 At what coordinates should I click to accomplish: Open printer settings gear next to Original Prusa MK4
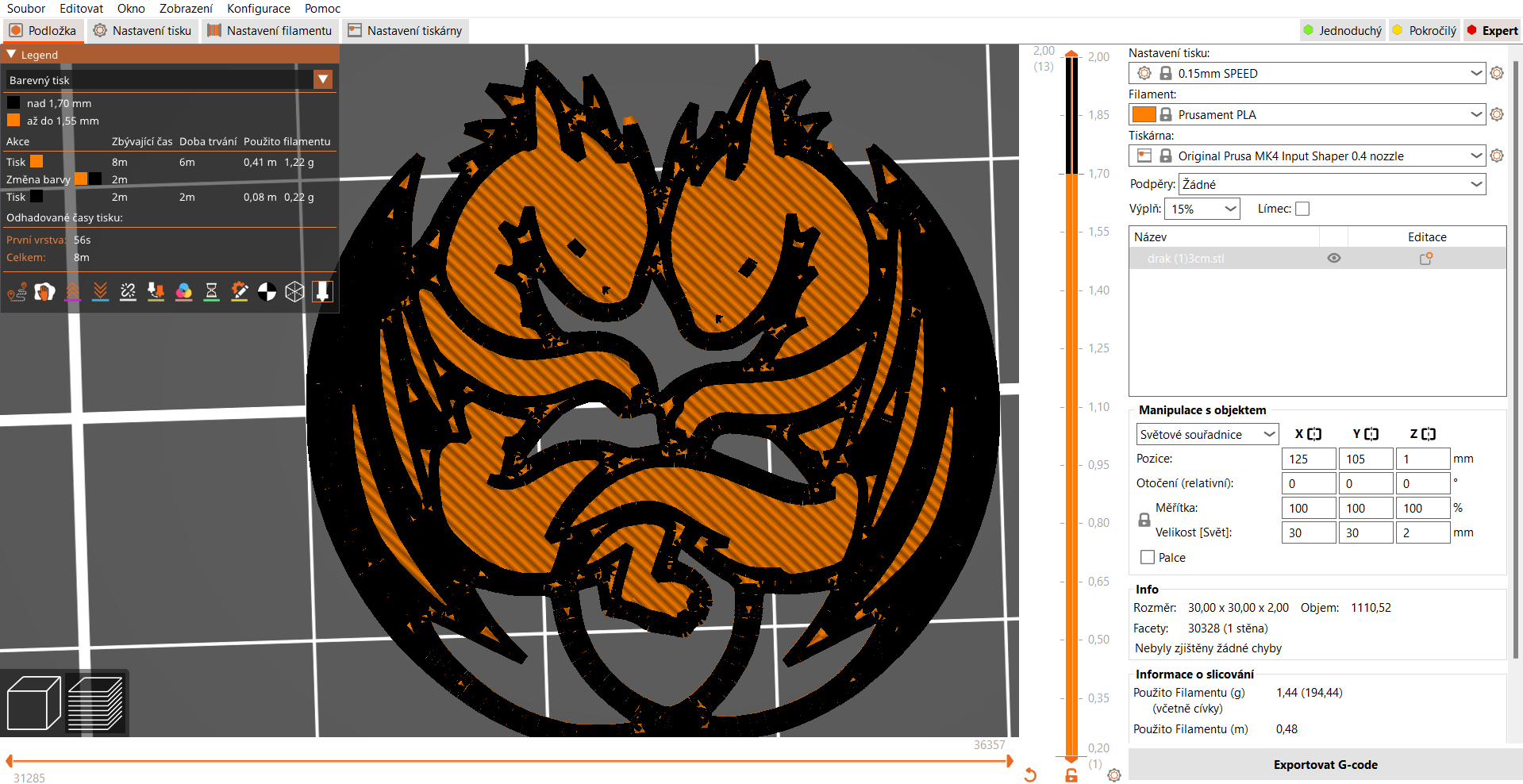point(1497,156)
